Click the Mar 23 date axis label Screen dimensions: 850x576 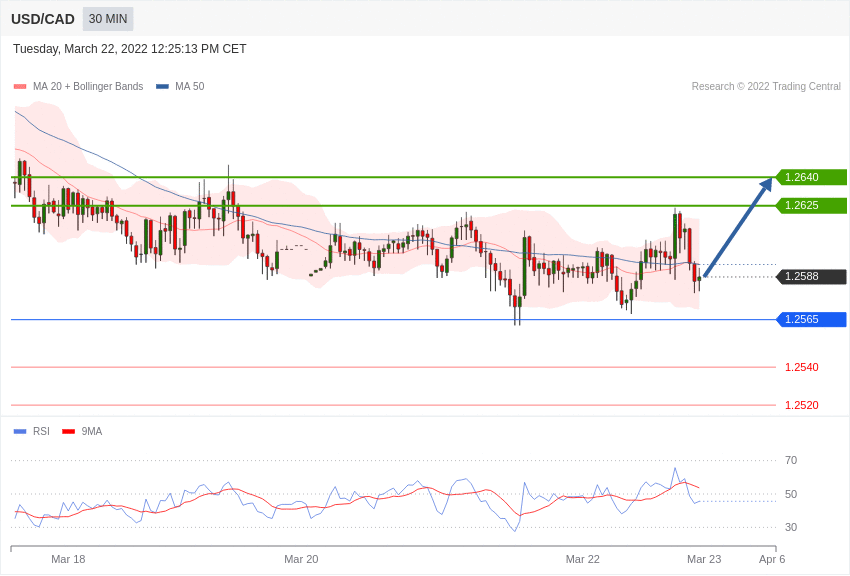coord(704,559)
